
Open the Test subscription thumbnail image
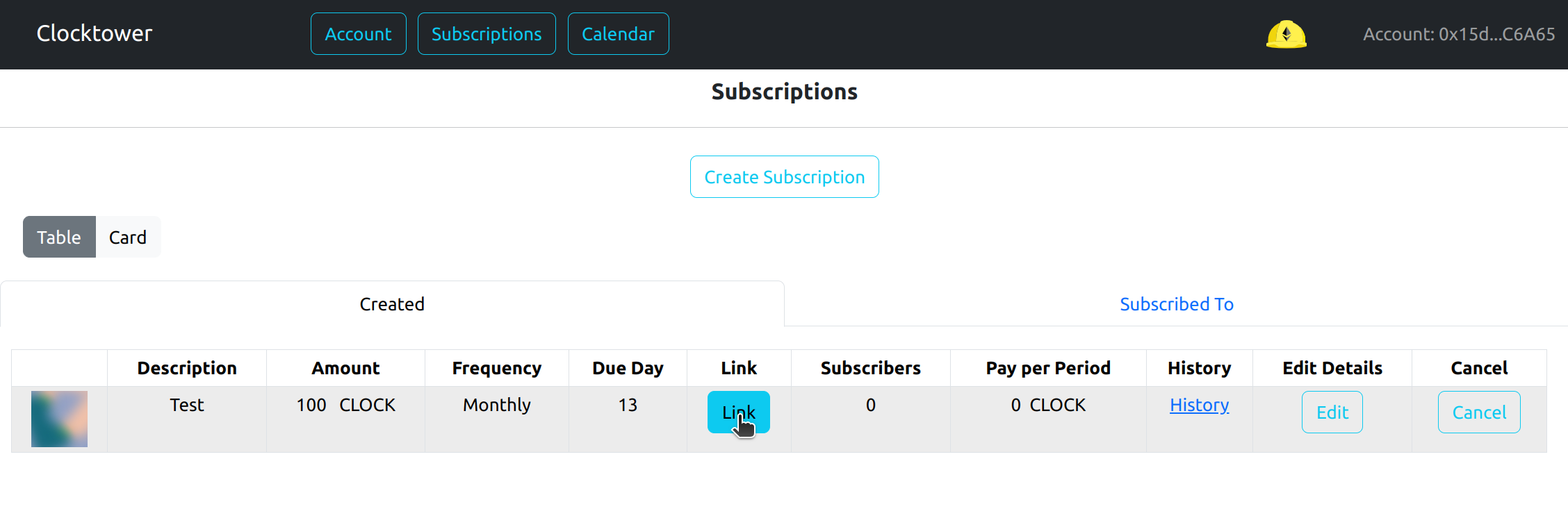(59, 419)
